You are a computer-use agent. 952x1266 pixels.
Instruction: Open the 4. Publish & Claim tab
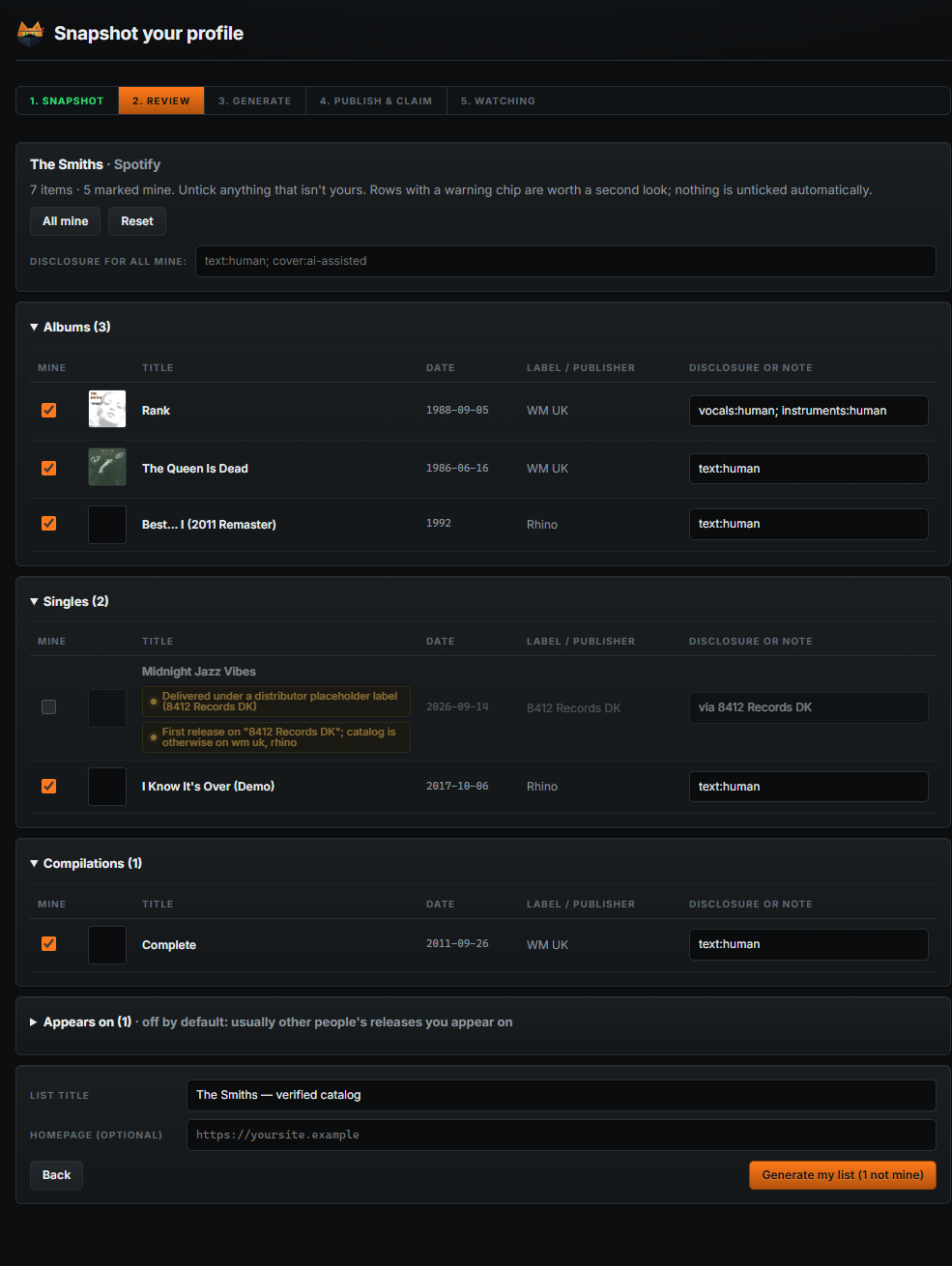point(376,101)
